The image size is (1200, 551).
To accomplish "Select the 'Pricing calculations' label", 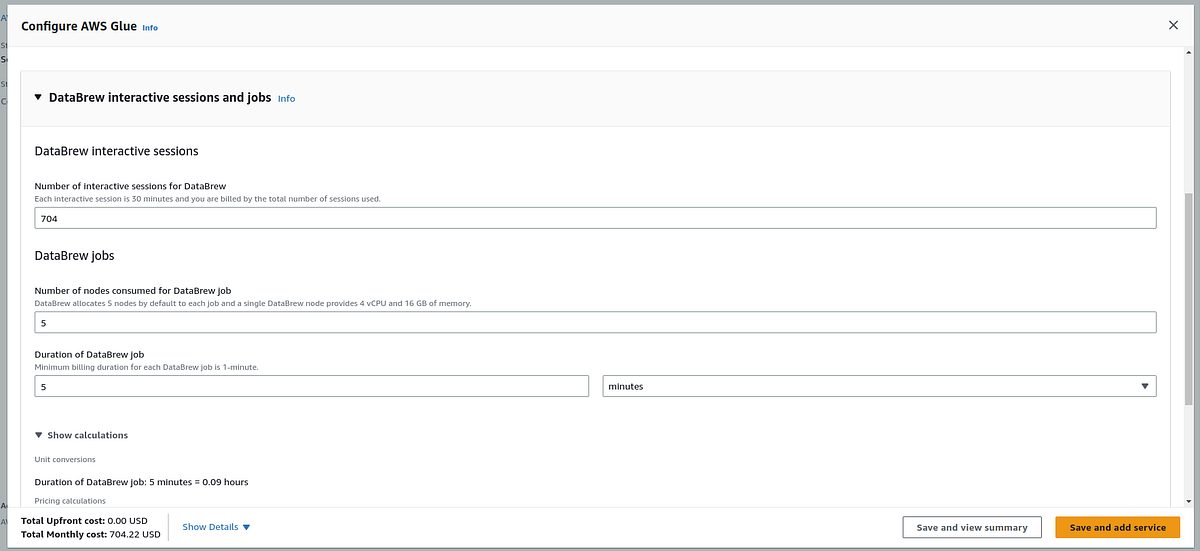I will [70, 500].
